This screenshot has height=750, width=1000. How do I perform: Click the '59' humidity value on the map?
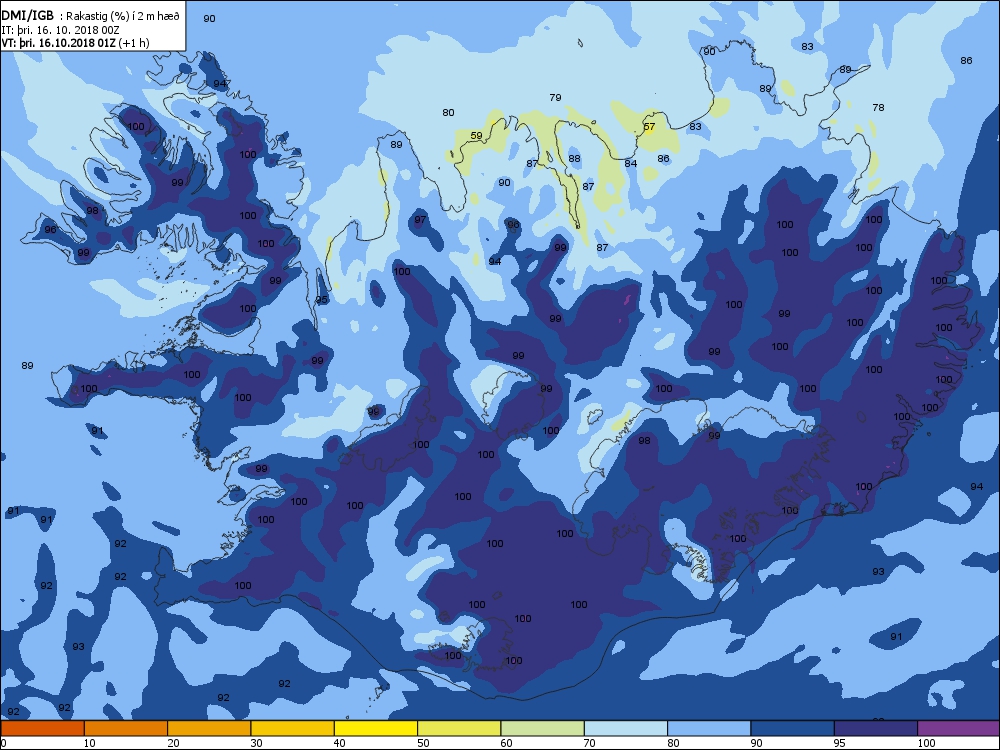point(476,136)
